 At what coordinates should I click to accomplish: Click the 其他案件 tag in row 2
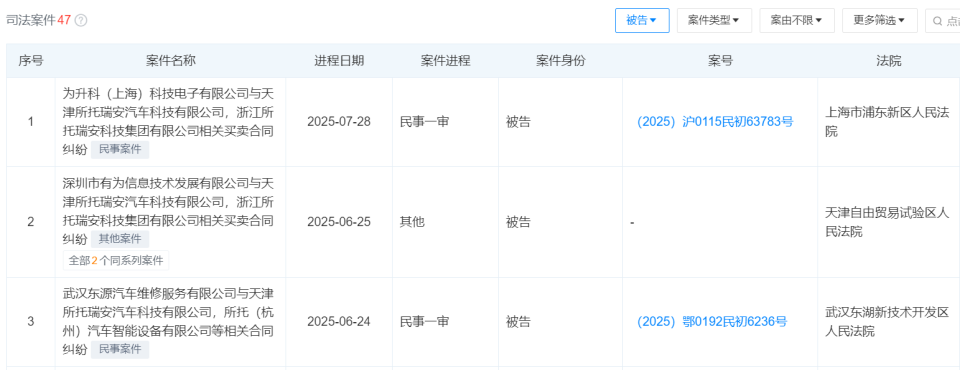[120, 239]
